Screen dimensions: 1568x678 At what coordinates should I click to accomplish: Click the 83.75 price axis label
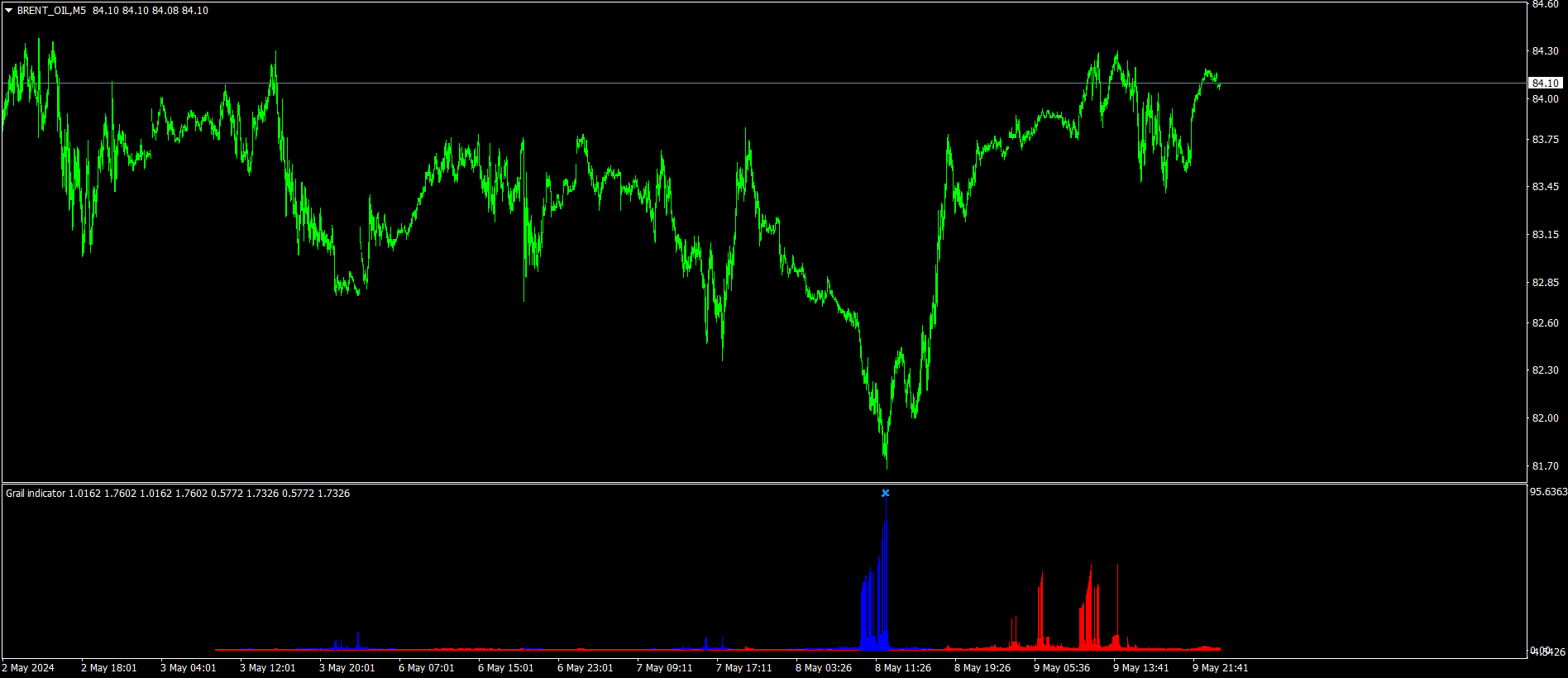coord(1545,140)
